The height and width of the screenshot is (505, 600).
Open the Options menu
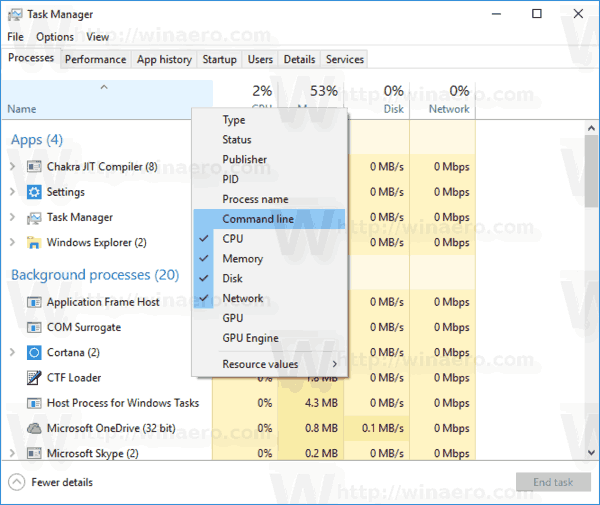[x=55, y=37]
